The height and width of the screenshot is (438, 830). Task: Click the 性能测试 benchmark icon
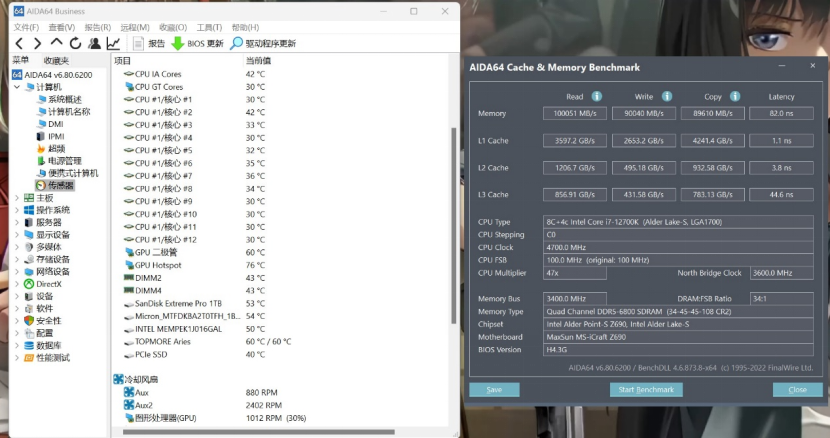(x=29, y=357)
